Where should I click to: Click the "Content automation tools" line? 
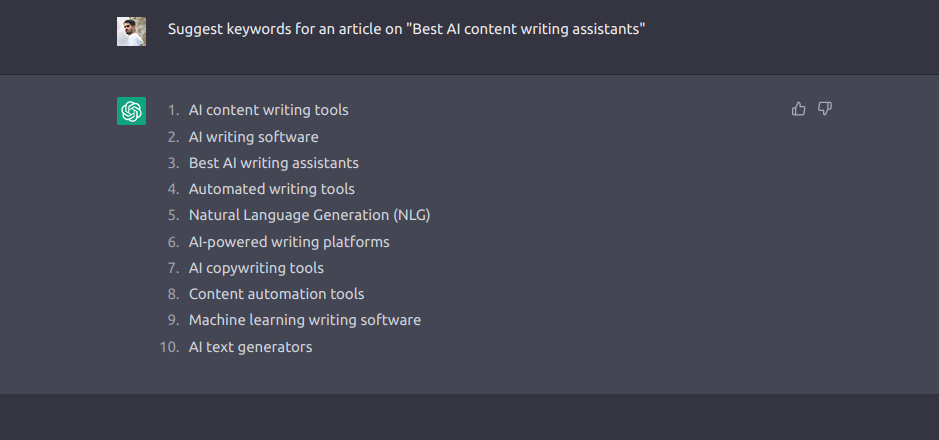click(x=276, y=294)
